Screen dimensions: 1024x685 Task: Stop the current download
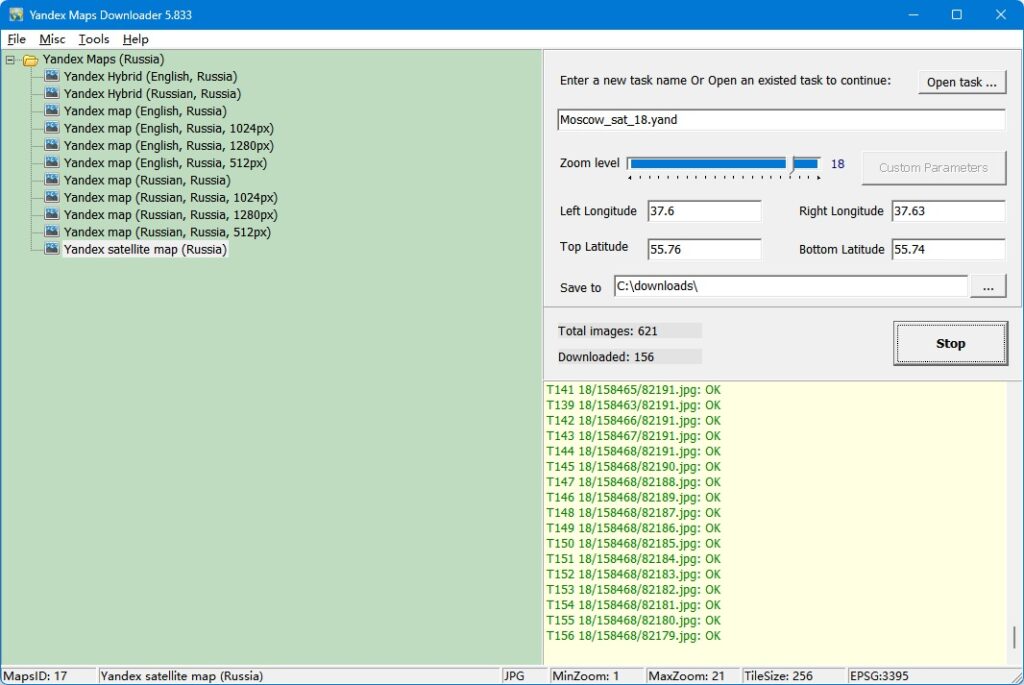pos(950,343)
